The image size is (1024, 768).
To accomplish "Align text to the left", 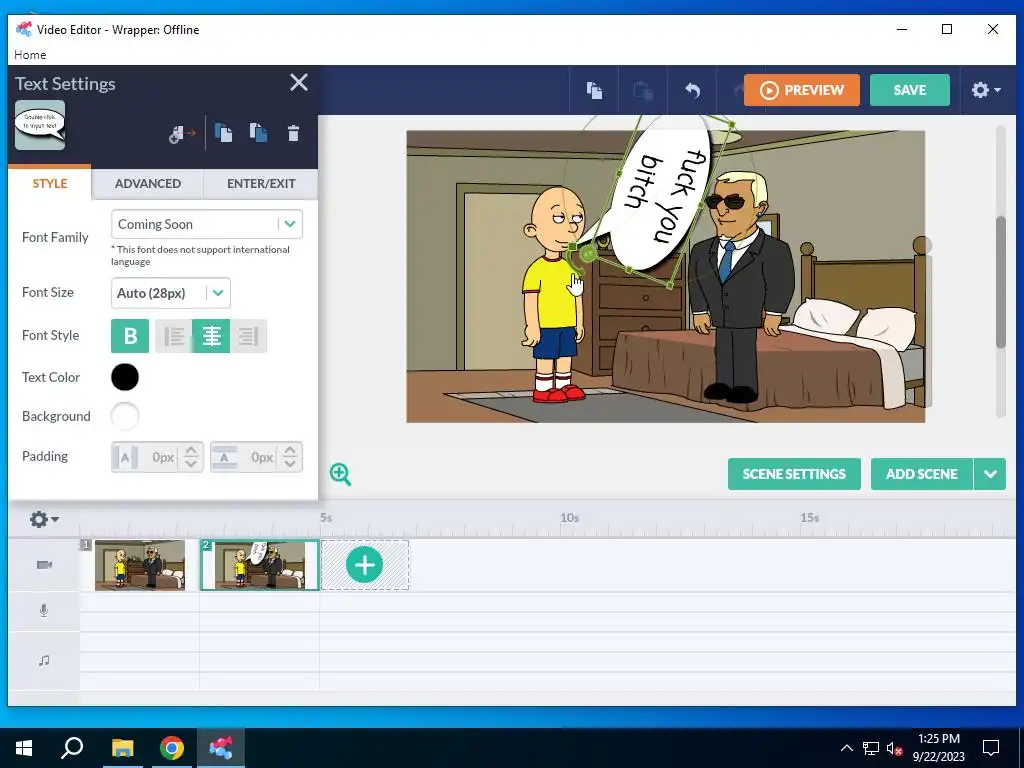I will pyautogui.click(x=174, y=336).
